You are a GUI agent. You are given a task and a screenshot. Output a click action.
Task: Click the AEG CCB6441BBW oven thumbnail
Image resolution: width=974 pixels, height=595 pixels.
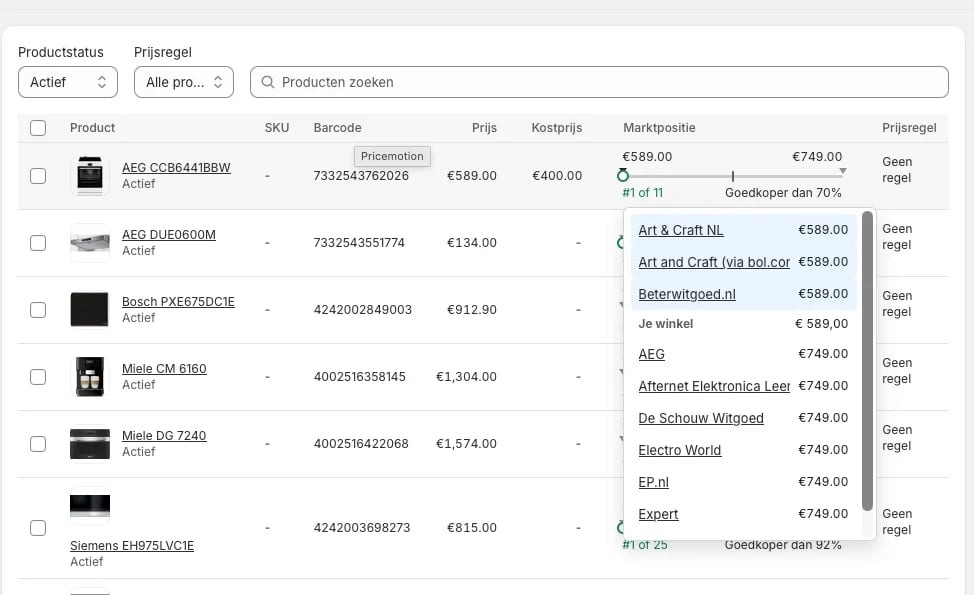click(89, 176)
